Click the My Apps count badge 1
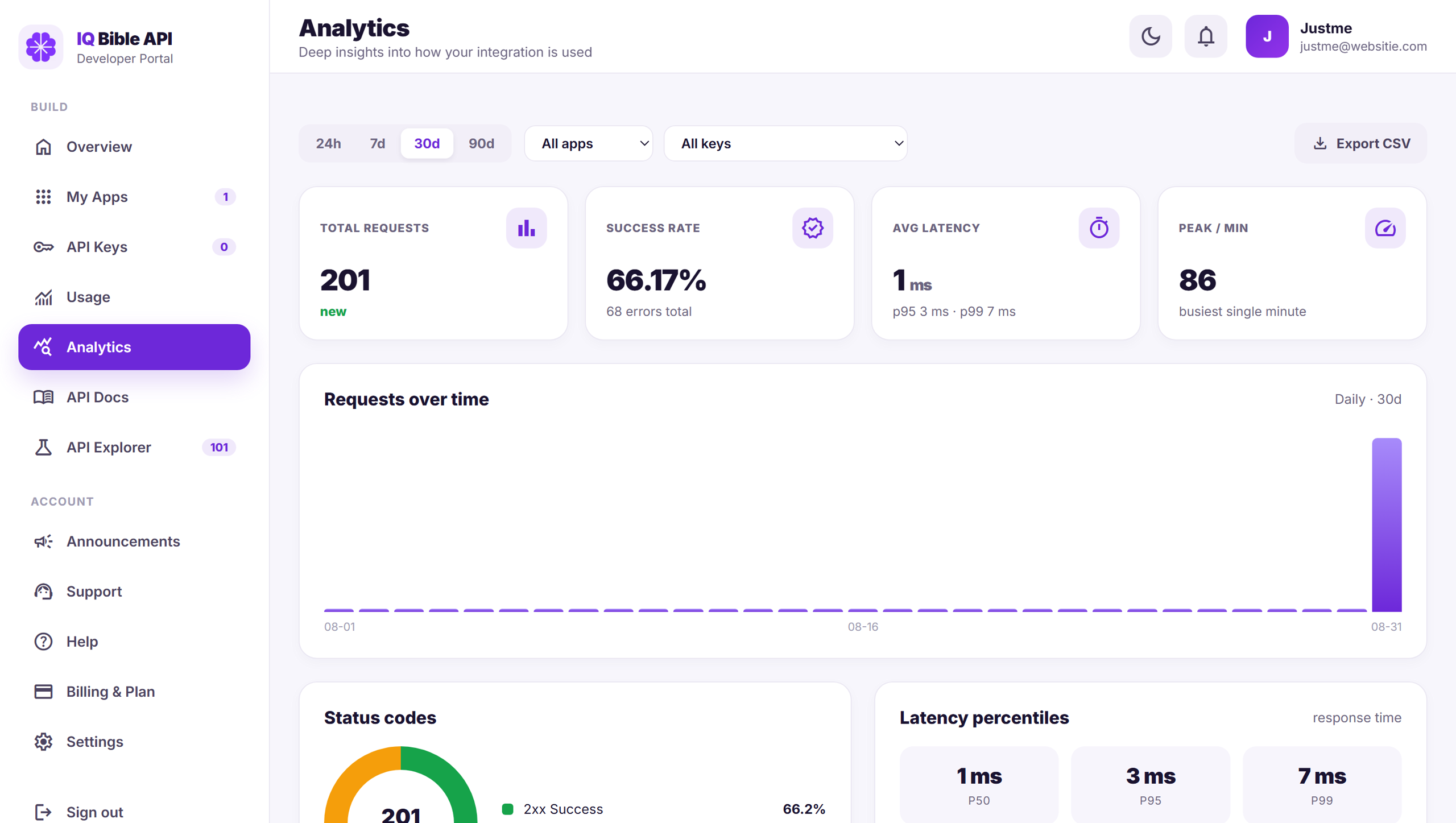The image size is (1456, 823). [225, 197]
